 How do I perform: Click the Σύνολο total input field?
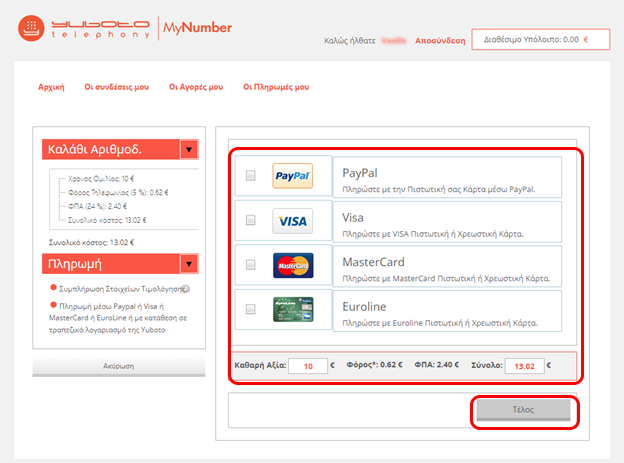(525, 366)
